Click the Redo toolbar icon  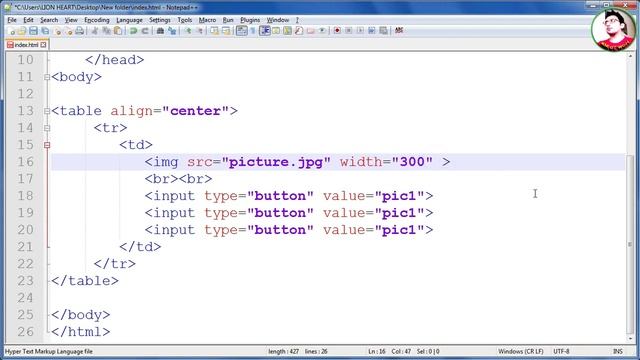[x=144, y=31]
